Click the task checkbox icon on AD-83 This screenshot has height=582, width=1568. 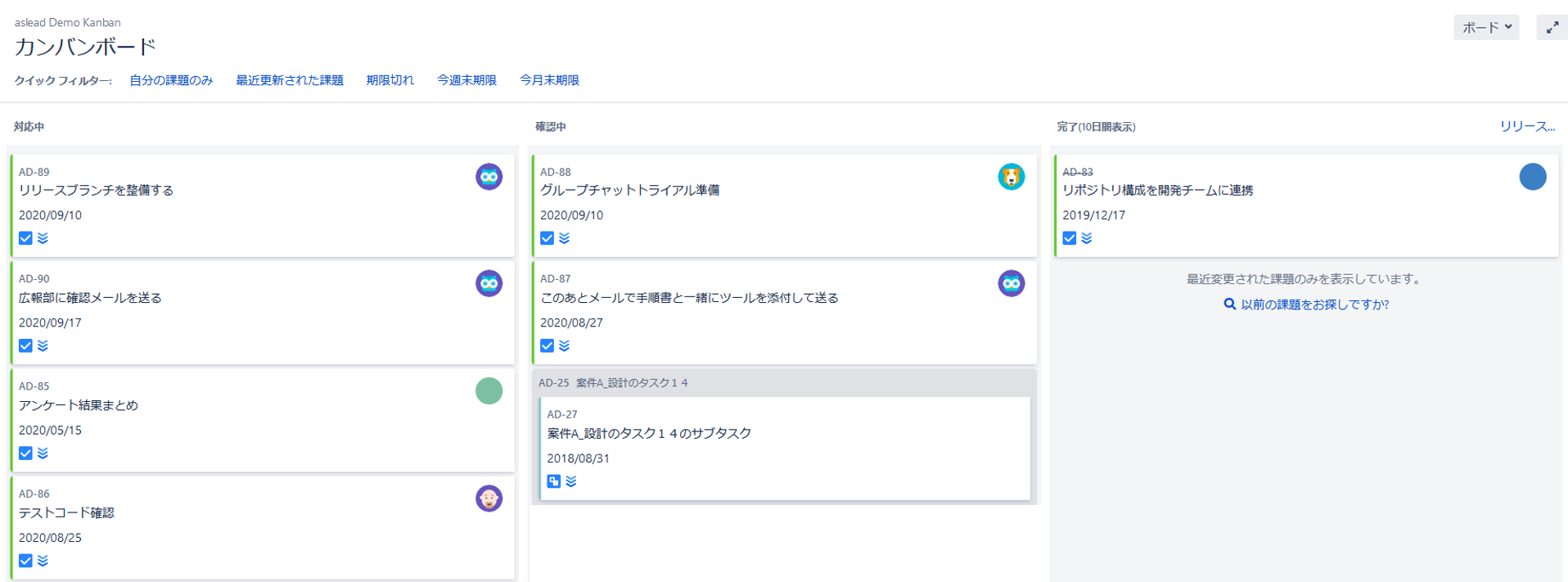point(1070,238)
